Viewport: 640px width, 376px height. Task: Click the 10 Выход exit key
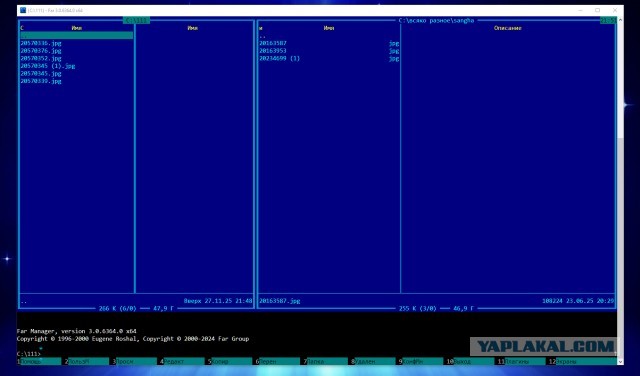tap(470, 361)
